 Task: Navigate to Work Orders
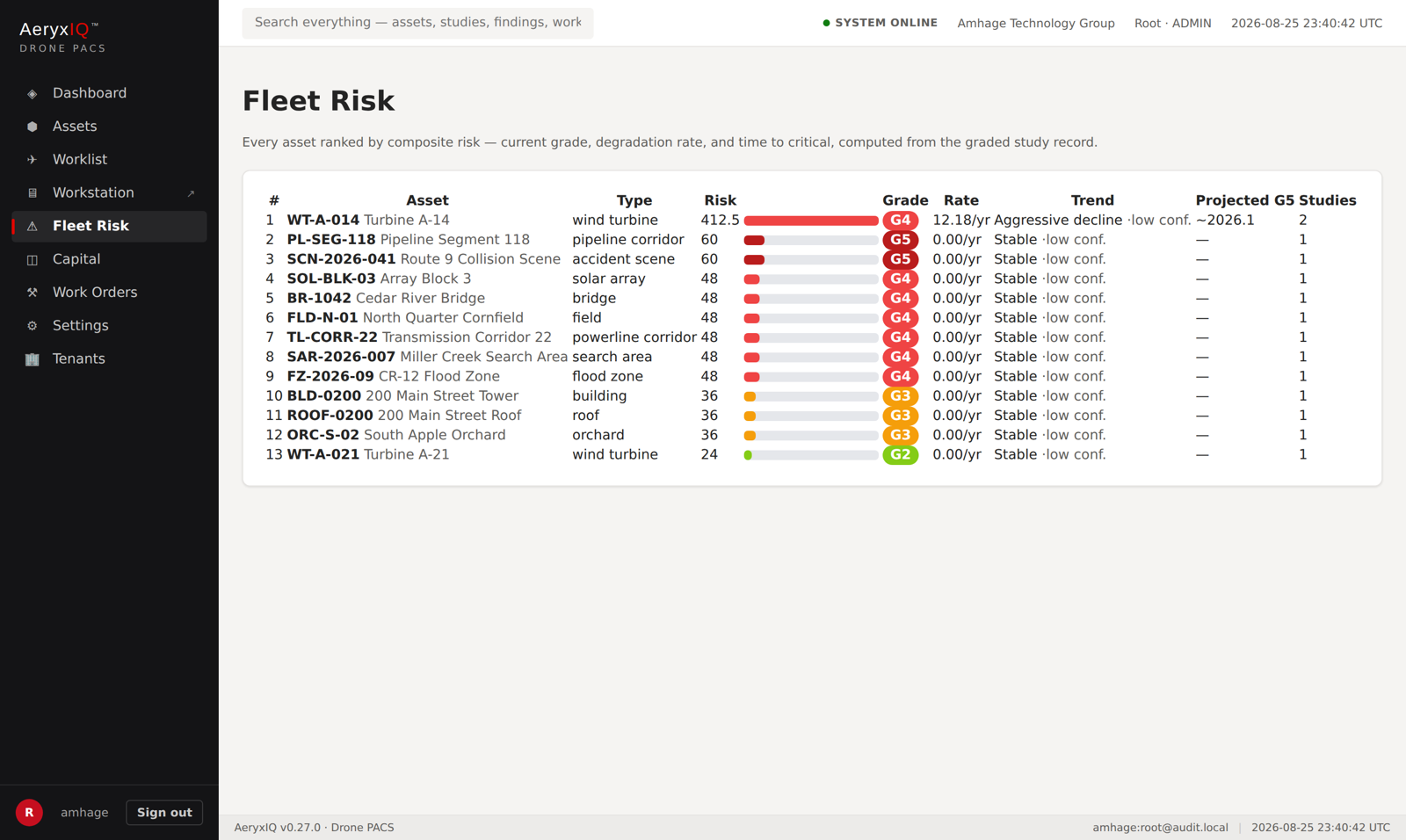(109, 293)
